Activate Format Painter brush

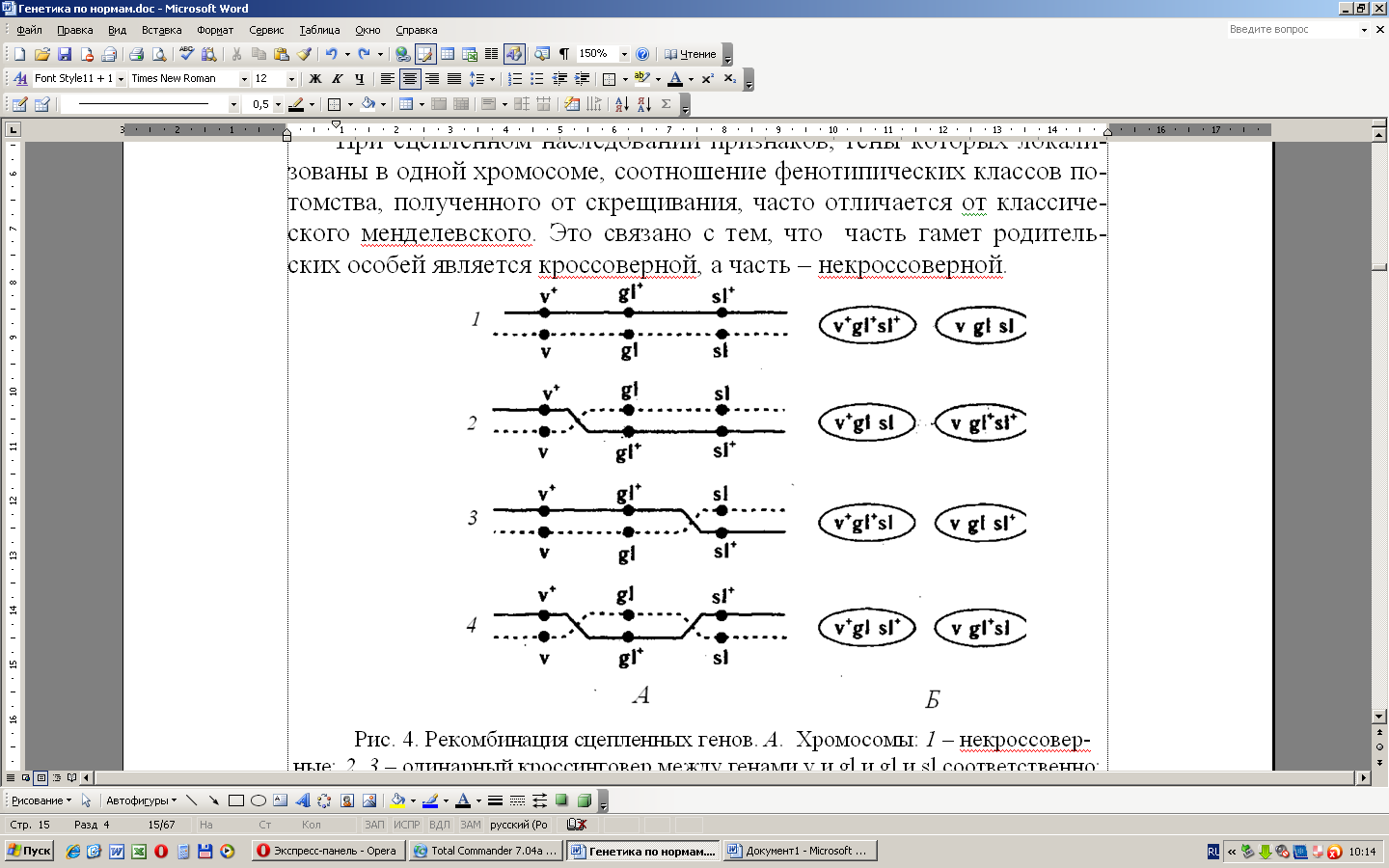pyautogui.click(x=304, y=54)
